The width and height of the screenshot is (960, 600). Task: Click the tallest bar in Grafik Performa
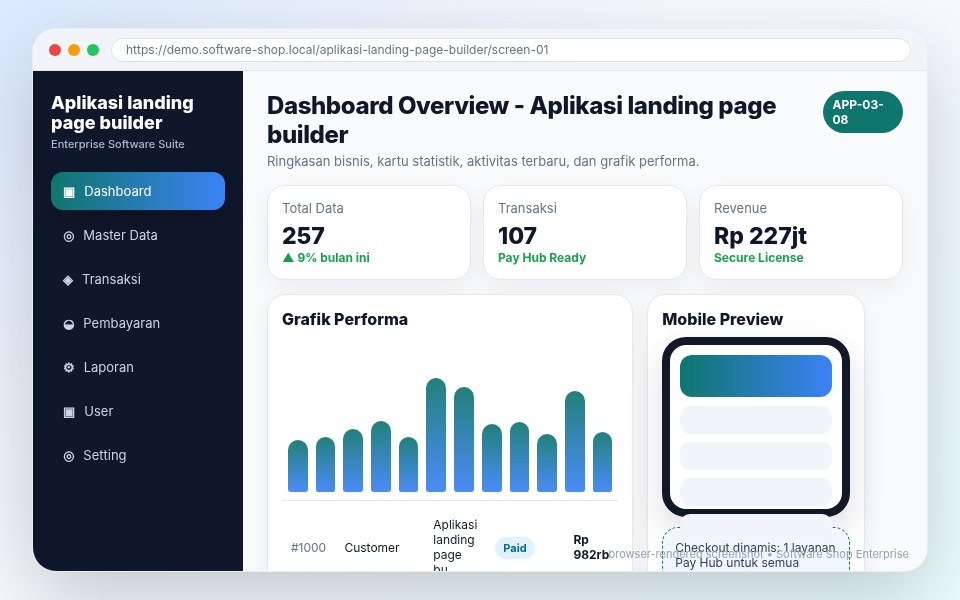pyautogui.click(x=436, y=435)
